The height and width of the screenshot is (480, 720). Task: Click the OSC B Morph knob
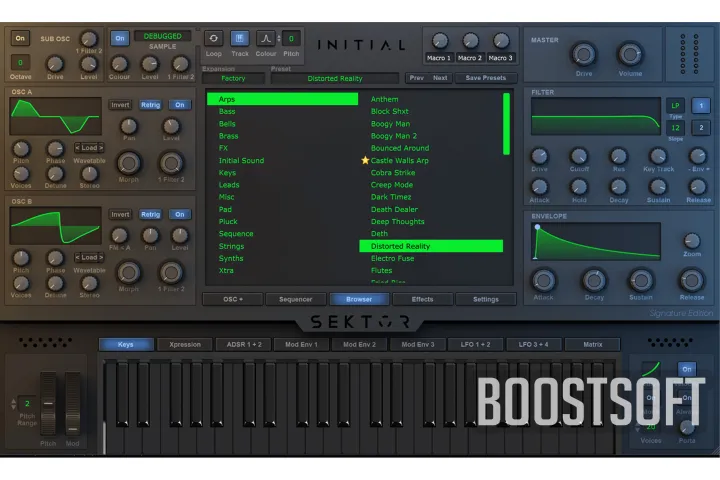129,272
